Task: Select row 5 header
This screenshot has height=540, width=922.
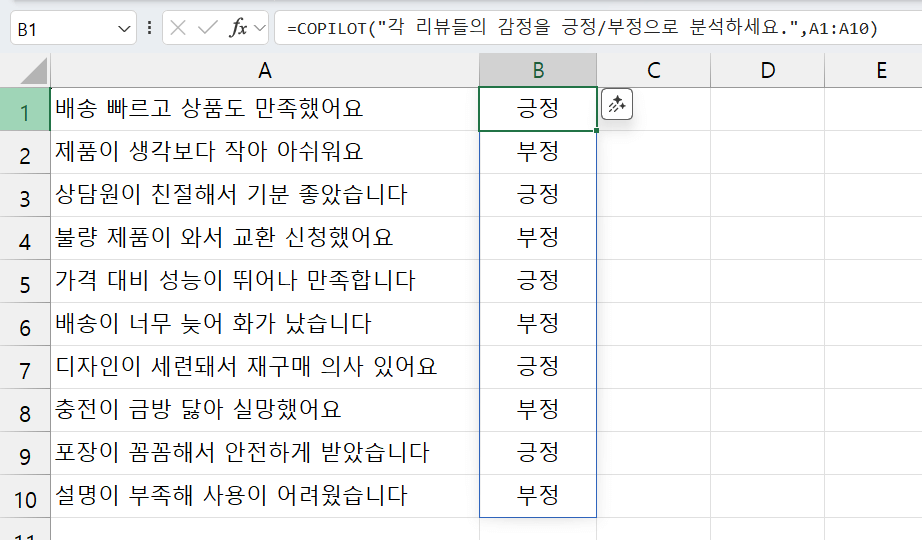Action: (25, 282)
